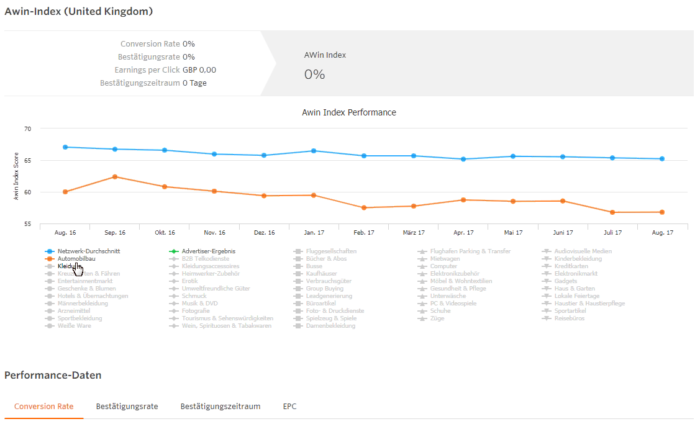Viewport: 700px width, 424px height.
Task: Show the Busse legend series
Action: click(x=308, y=266)
